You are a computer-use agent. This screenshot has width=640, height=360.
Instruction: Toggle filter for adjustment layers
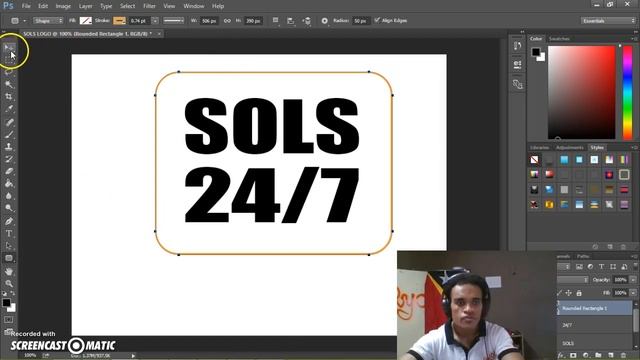(590, 267)
